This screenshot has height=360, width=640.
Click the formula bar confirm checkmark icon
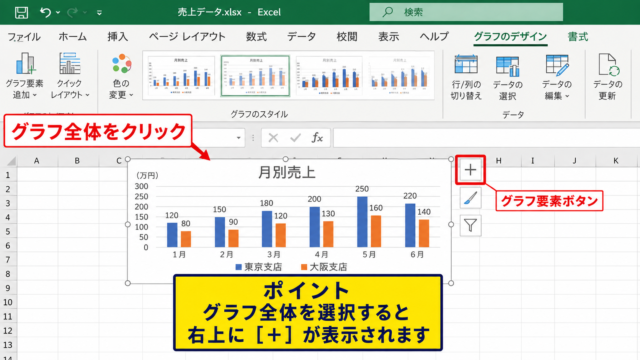click(x=295, y=138)
